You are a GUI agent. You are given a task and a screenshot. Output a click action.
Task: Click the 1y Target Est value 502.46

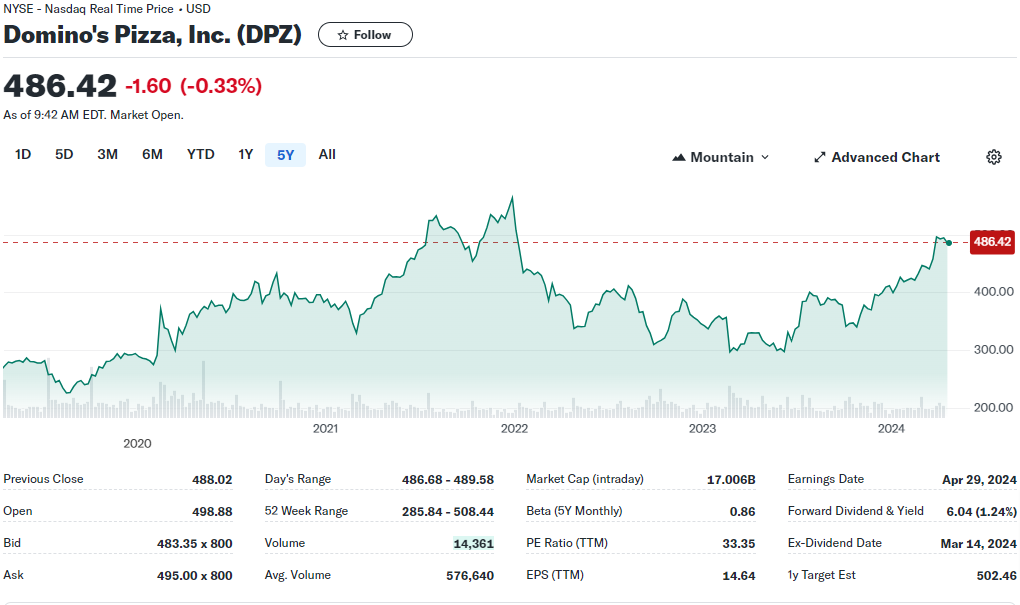click(997, 576)
